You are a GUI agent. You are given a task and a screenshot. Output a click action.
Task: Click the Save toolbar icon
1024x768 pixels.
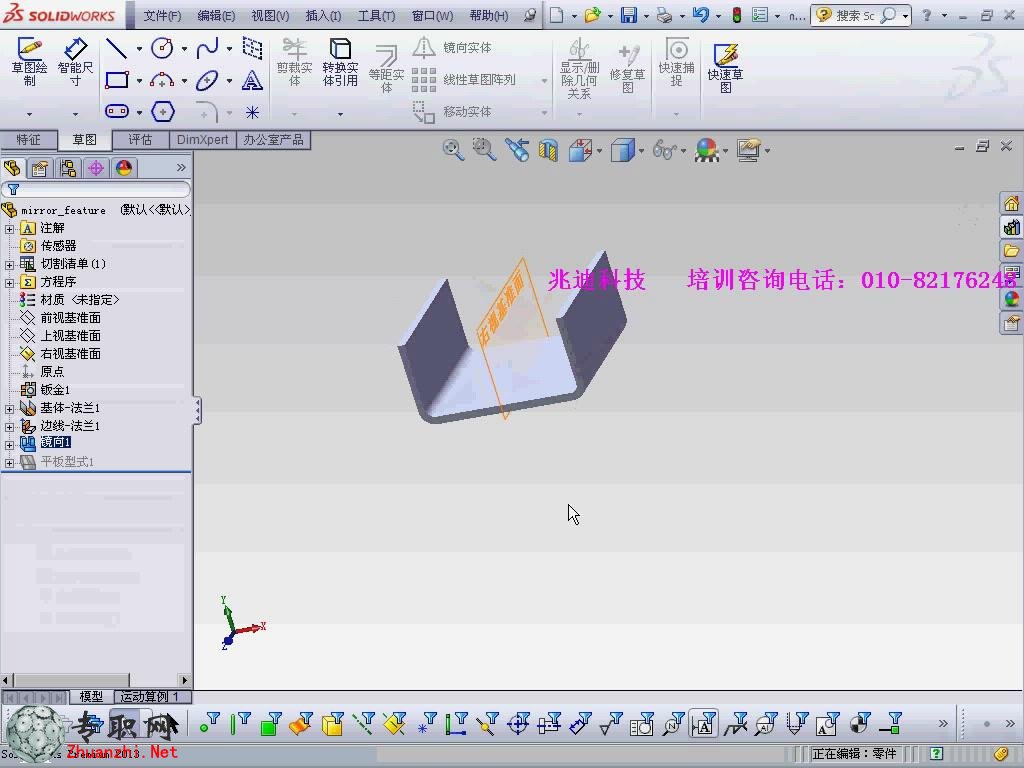tap(628, 15)
